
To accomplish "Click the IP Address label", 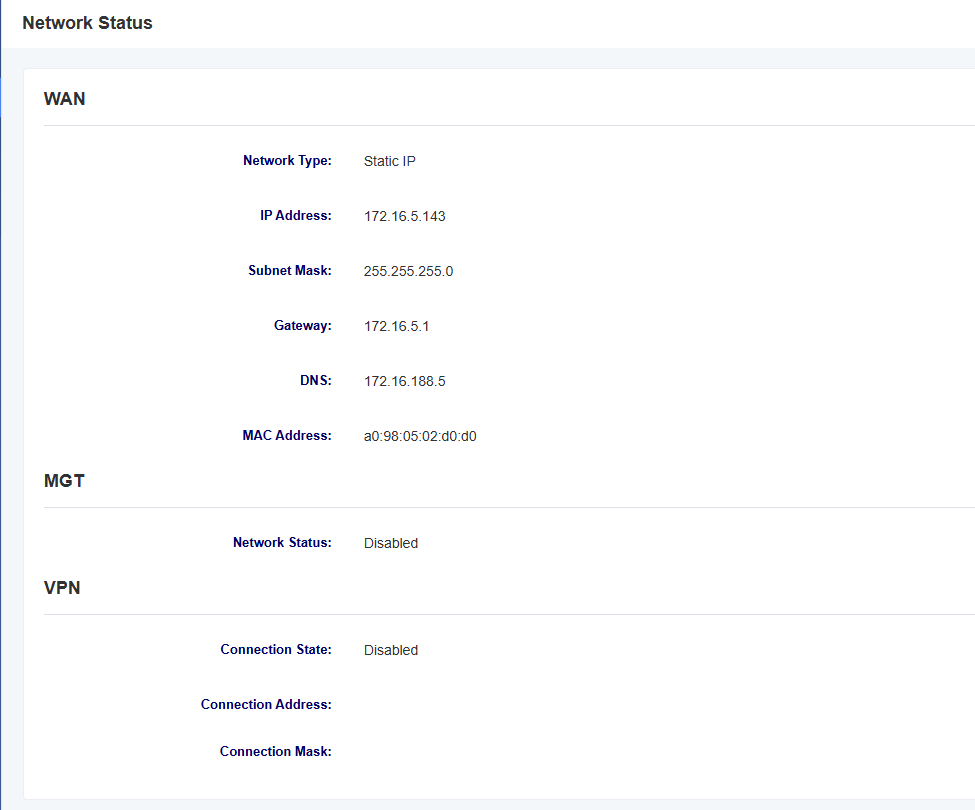I will [x=296, y=215].
